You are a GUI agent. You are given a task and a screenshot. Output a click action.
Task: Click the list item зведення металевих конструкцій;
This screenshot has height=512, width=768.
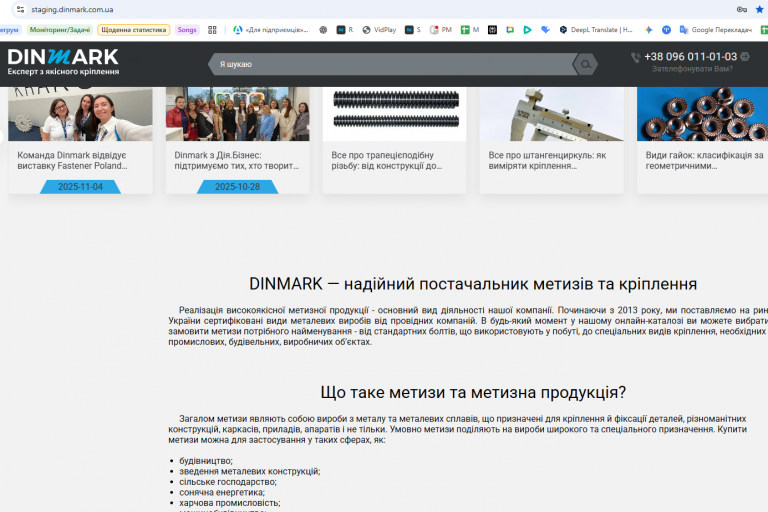pos(250,471)
